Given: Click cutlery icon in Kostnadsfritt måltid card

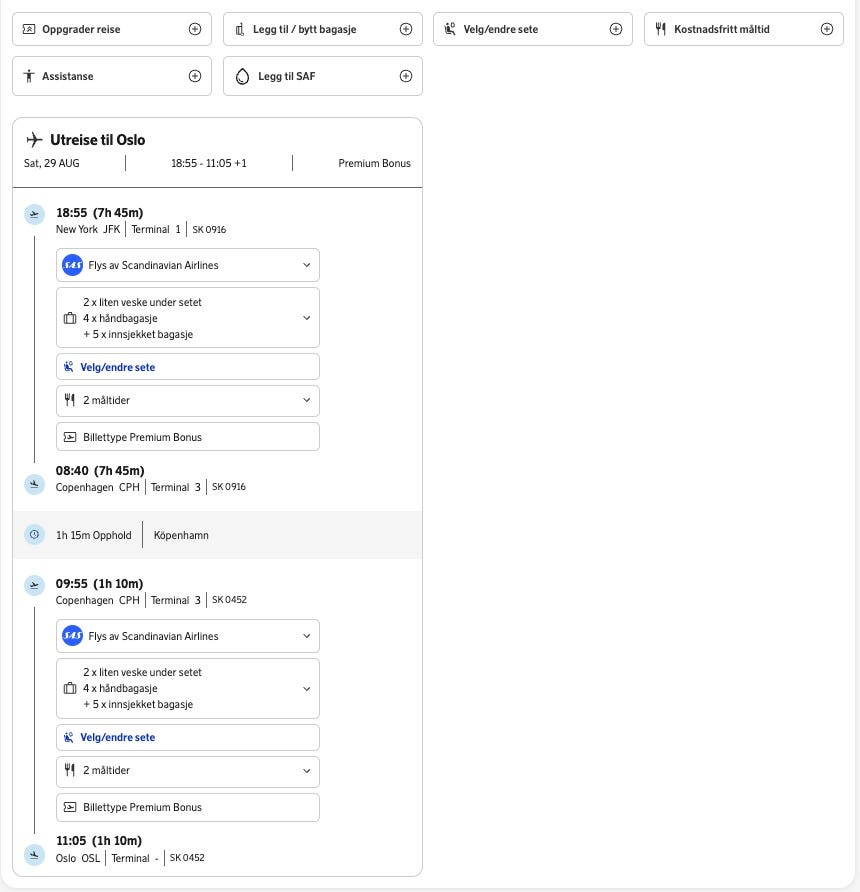Looking at the screenshot, I should tap(660, 29).
